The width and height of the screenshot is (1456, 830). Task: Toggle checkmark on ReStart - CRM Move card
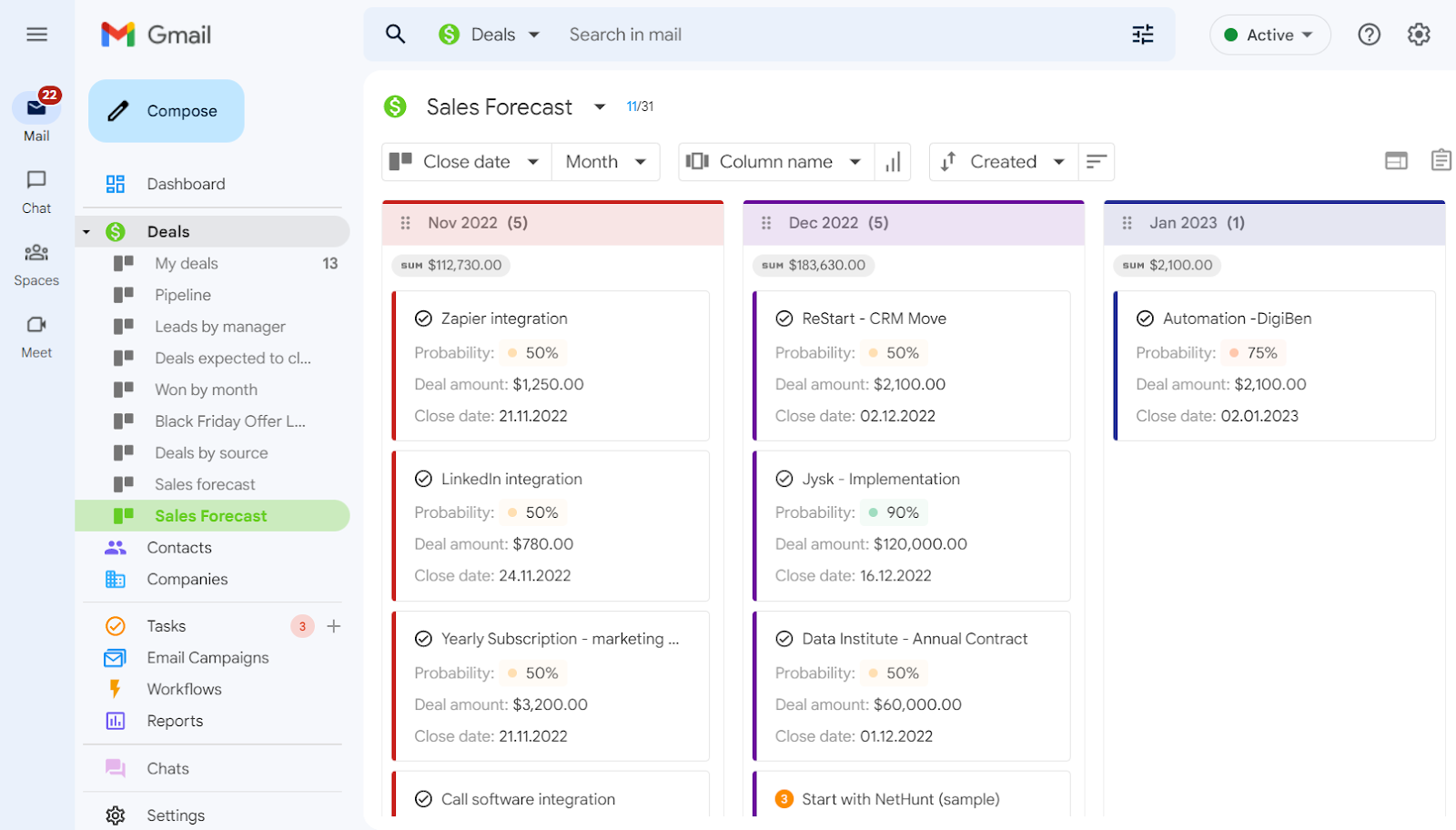(784, 319)
